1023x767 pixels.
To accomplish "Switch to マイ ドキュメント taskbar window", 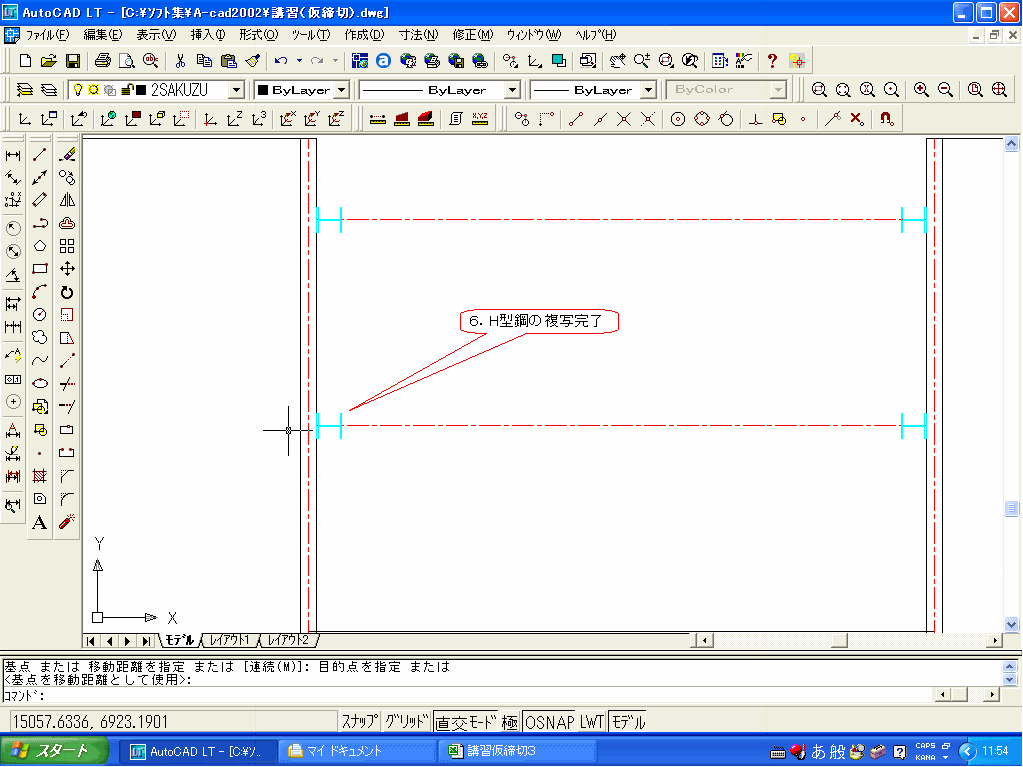I will (357, 751).
